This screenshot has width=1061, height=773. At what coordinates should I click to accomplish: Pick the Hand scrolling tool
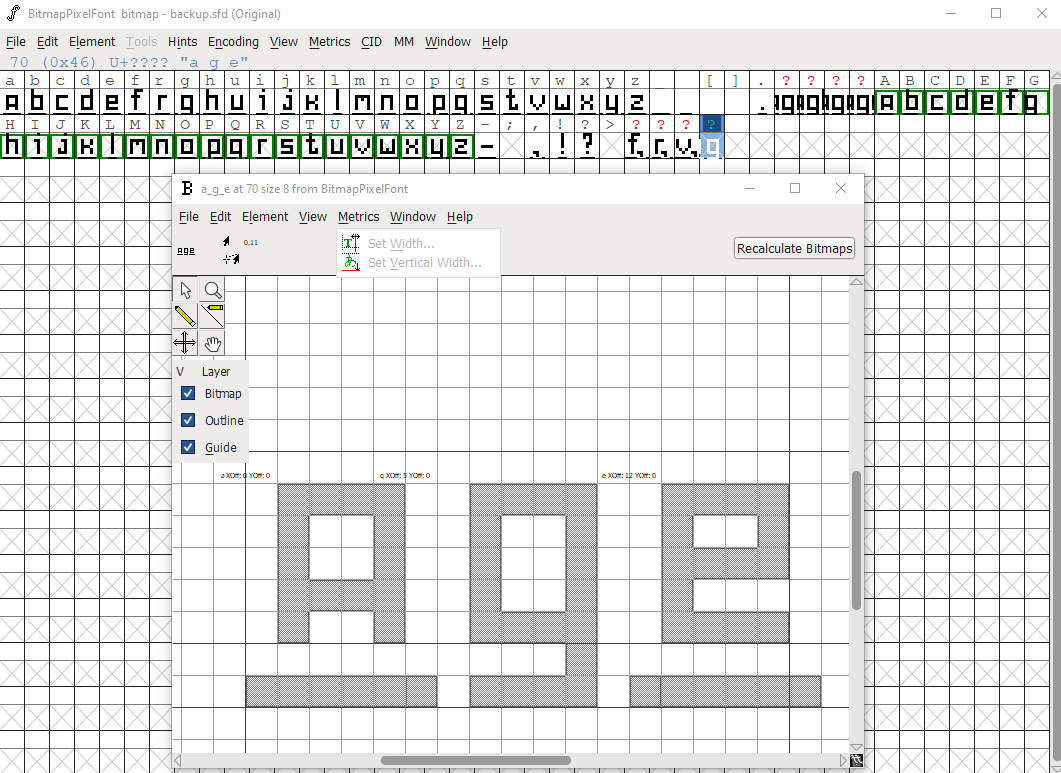click(x=212, y=342)
